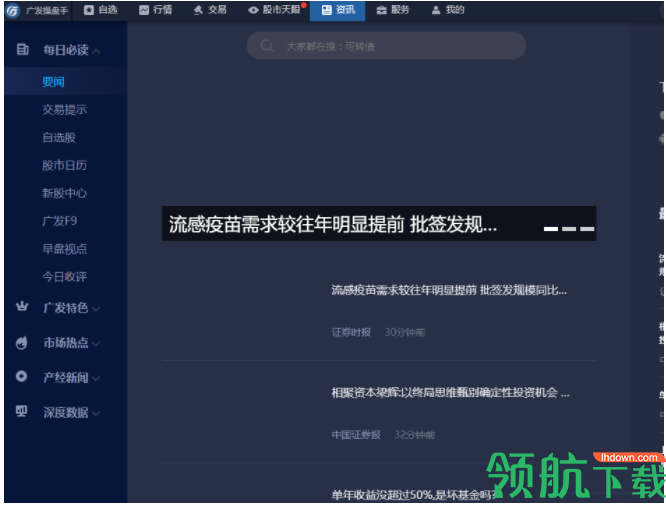
Task: Click the news icon beside 资讯
Action: (326, 10)
